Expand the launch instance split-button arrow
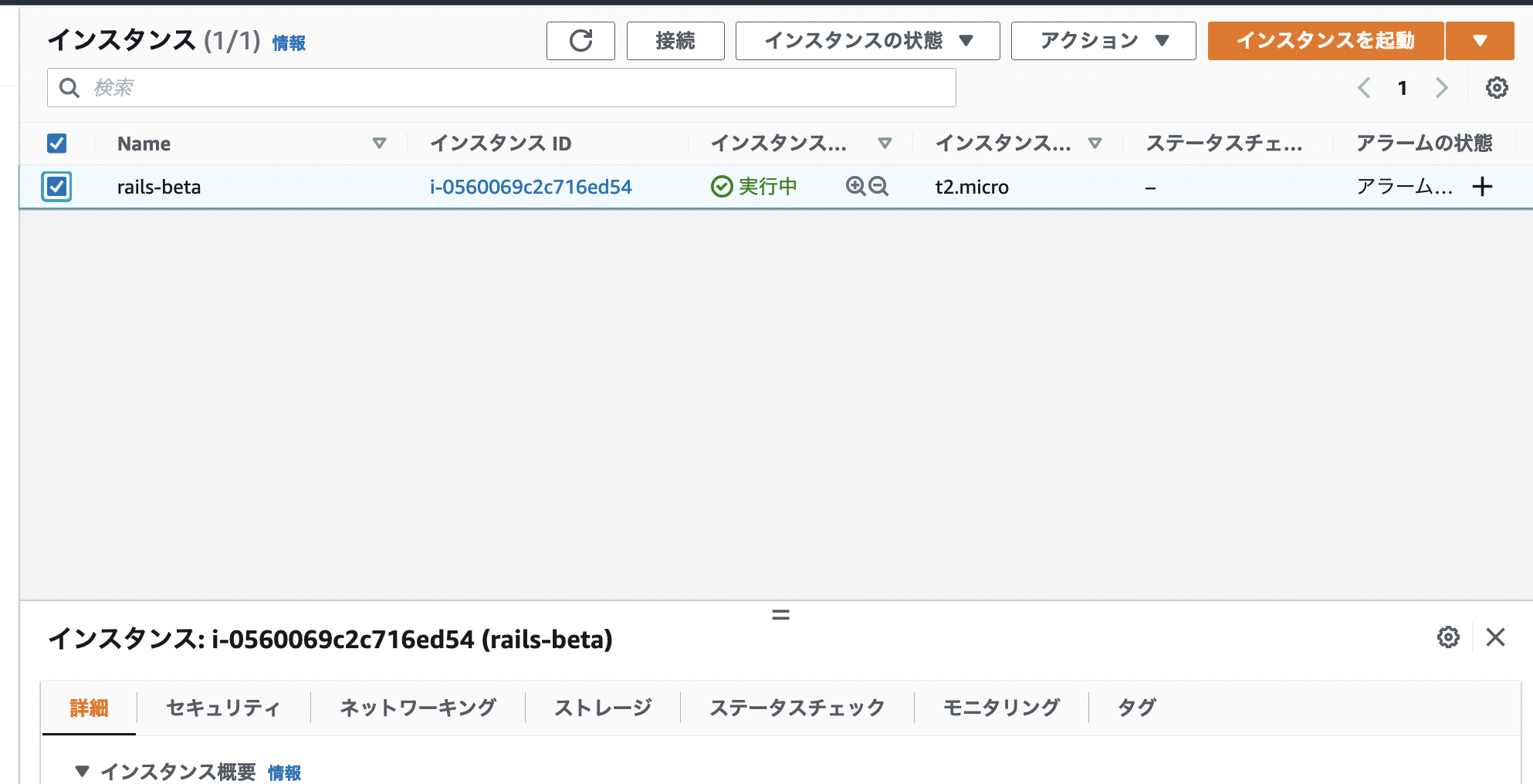Image resolution: width=1533 pixels, height=784 pixels. click(x=1479, y=41)
